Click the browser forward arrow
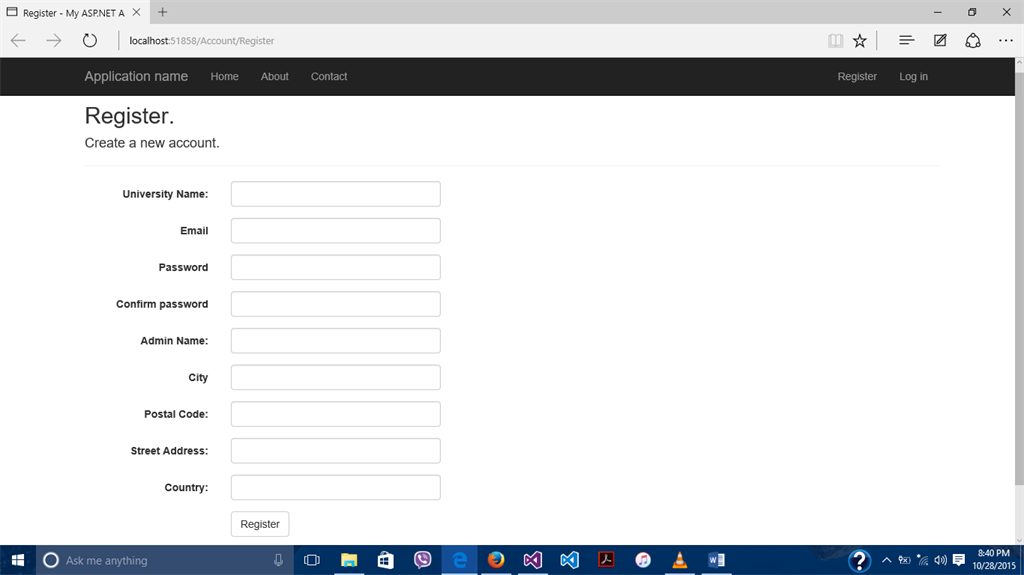The height and width of the screenshot is (575, 1024). (54, 41)
